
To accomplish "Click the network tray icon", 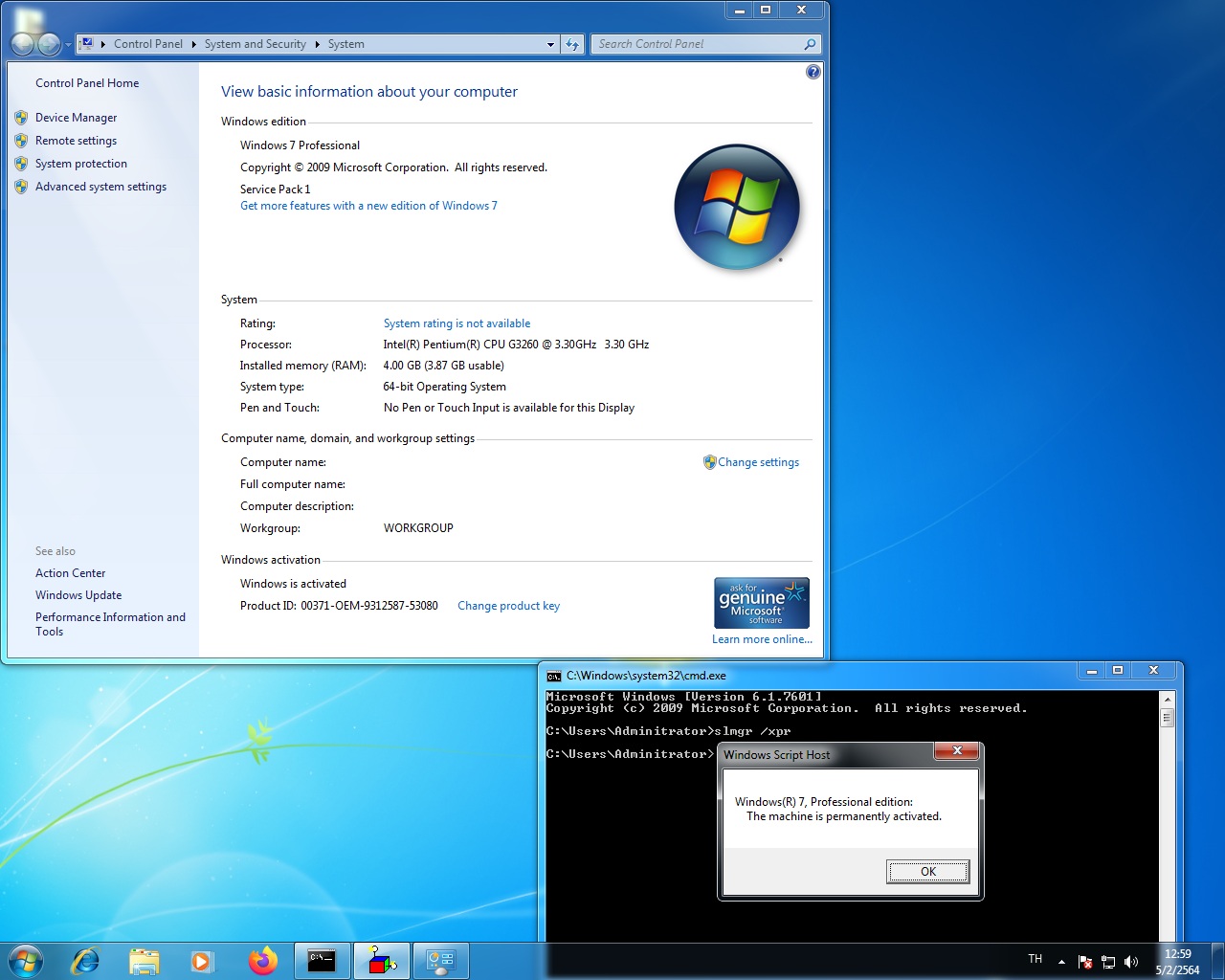I will tap(1108, 962).
